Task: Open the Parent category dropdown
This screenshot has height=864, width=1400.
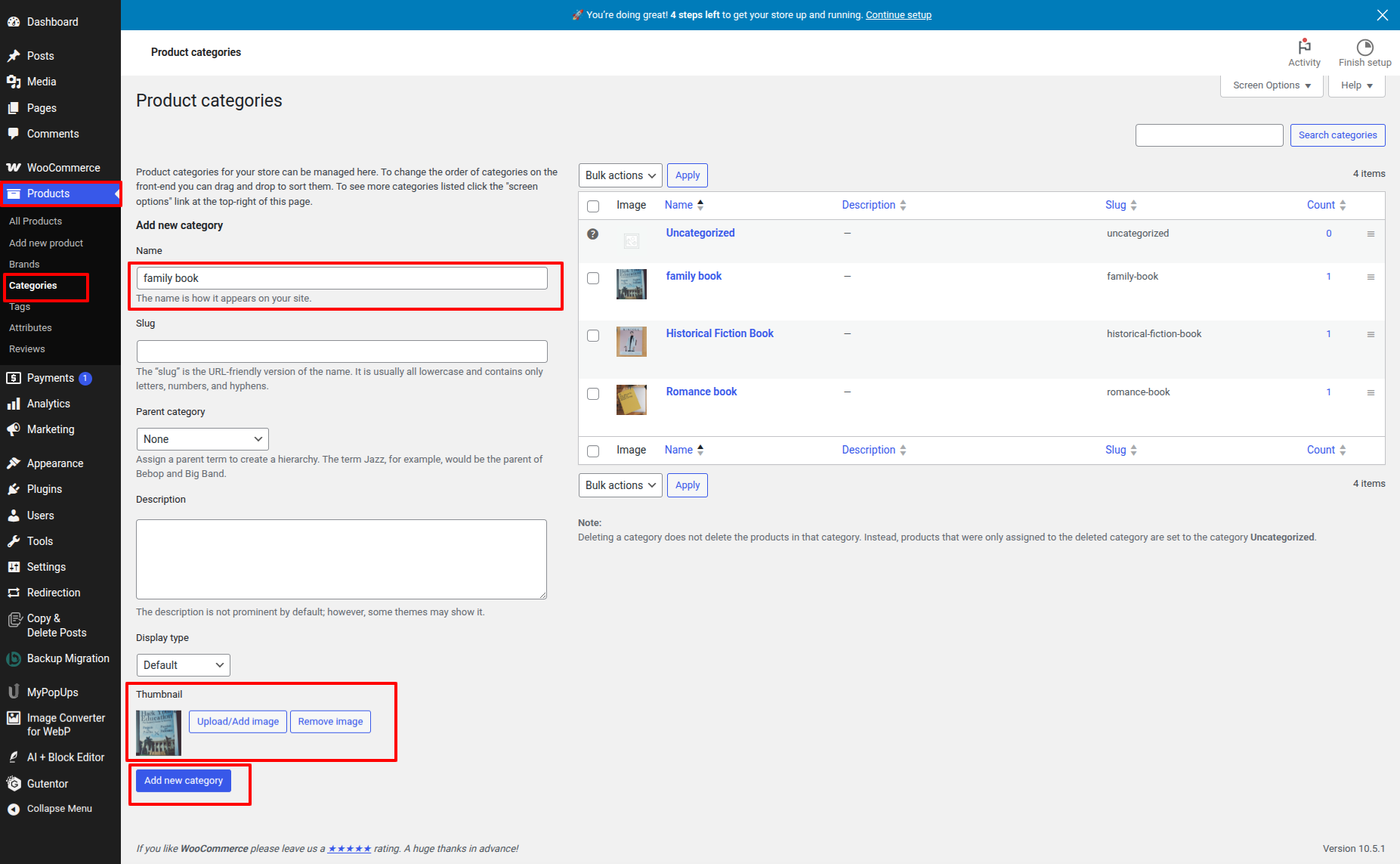Action: 202,439
